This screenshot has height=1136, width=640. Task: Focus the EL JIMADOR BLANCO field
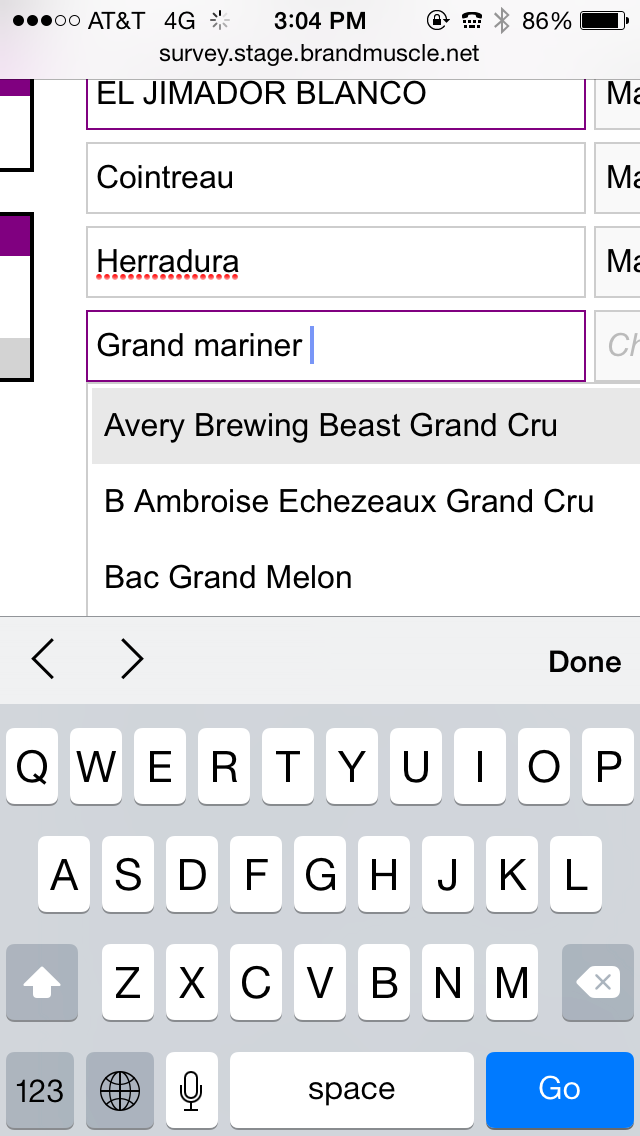coord(336,100)
